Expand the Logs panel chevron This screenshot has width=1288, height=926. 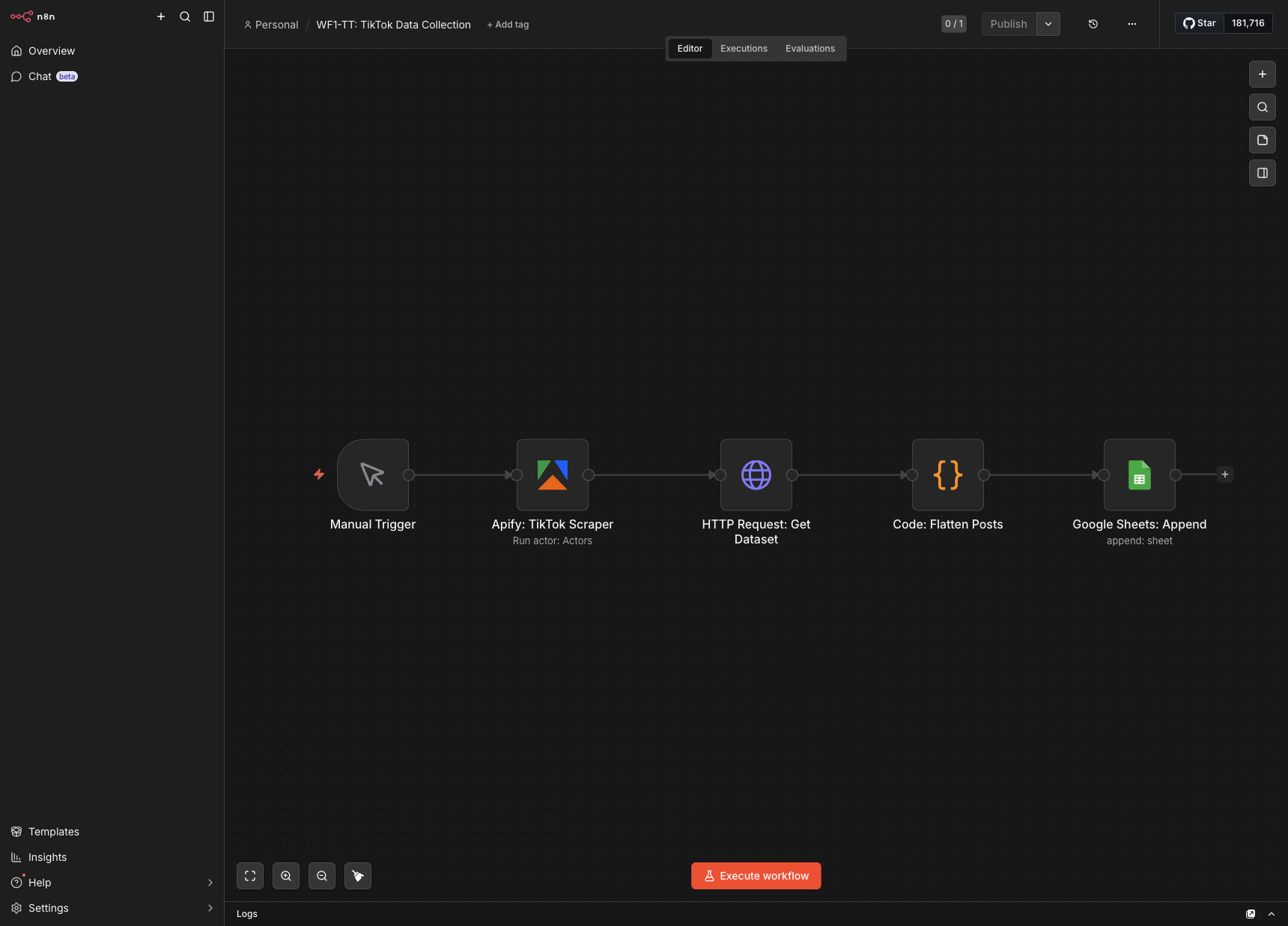pyautogui.click(x=1272, y=914)
